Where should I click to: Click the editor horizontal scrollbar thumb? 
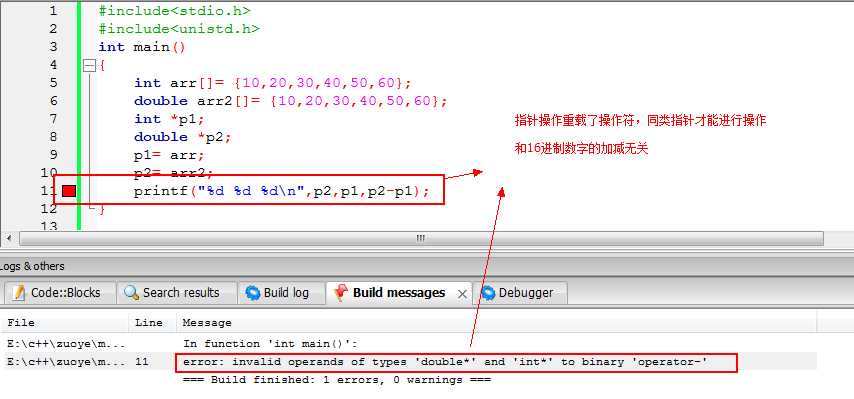[x=421, y=238]
